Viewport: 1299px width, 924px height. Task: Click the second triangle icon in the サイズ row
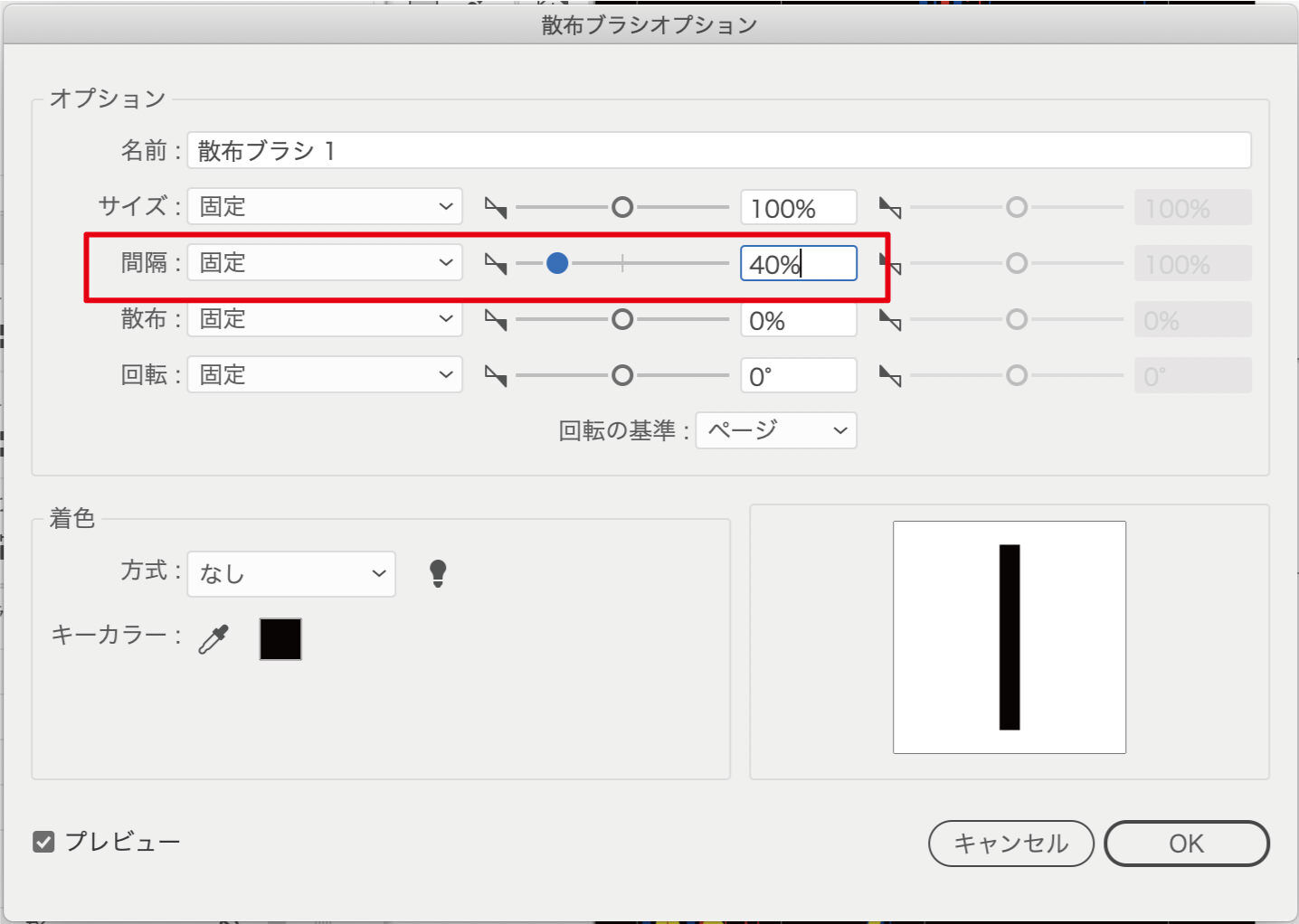(890, 208)
